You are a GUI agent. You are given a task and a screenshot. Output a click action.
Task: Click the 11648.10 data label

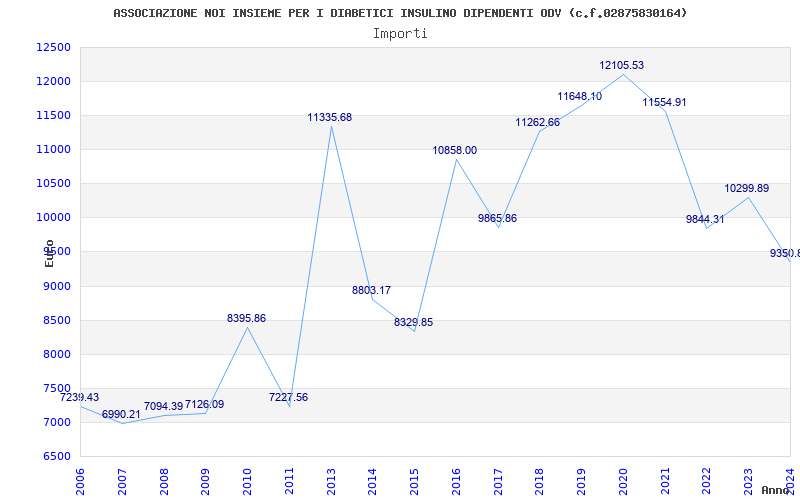(x=580, y=96)
